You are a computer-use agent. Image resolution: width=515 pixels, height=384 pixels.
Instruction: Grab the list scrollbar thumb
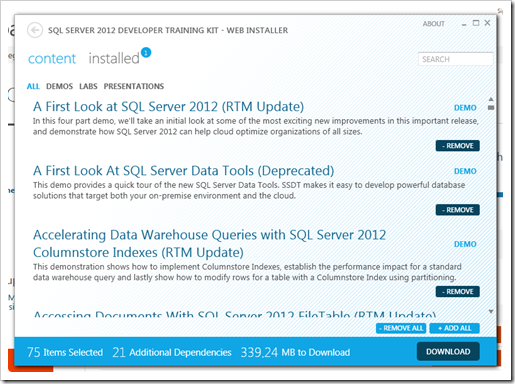pyautogui.click(x=491, y=108)
